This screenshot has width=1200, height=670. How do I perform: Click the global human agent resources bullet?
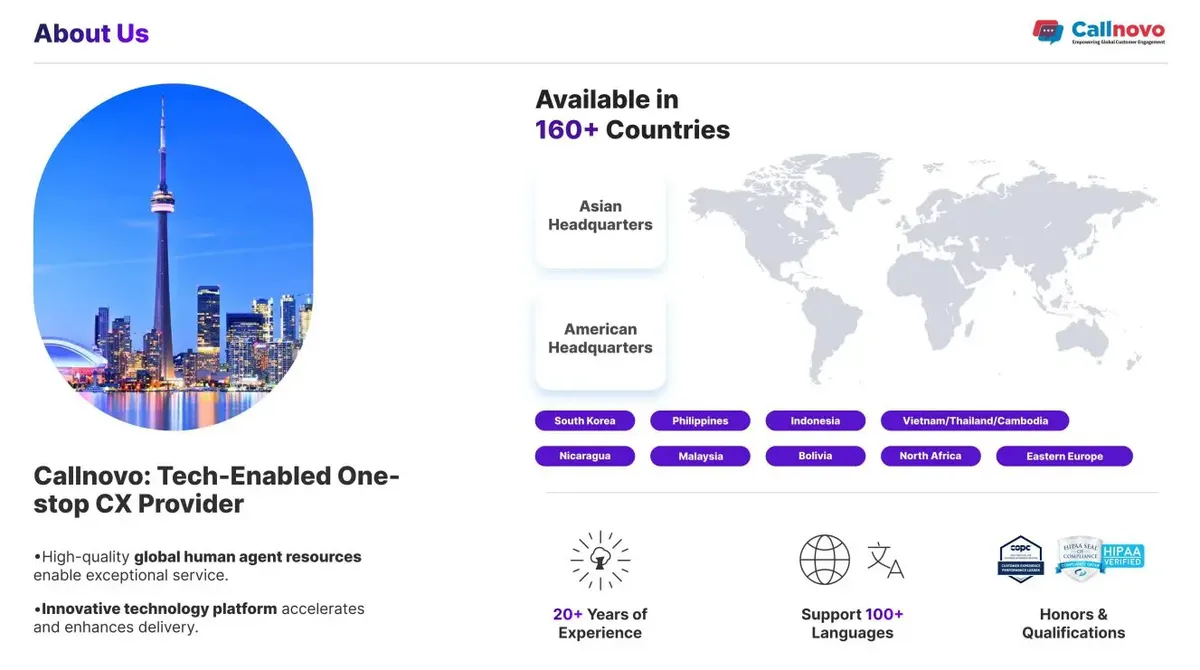198,566
